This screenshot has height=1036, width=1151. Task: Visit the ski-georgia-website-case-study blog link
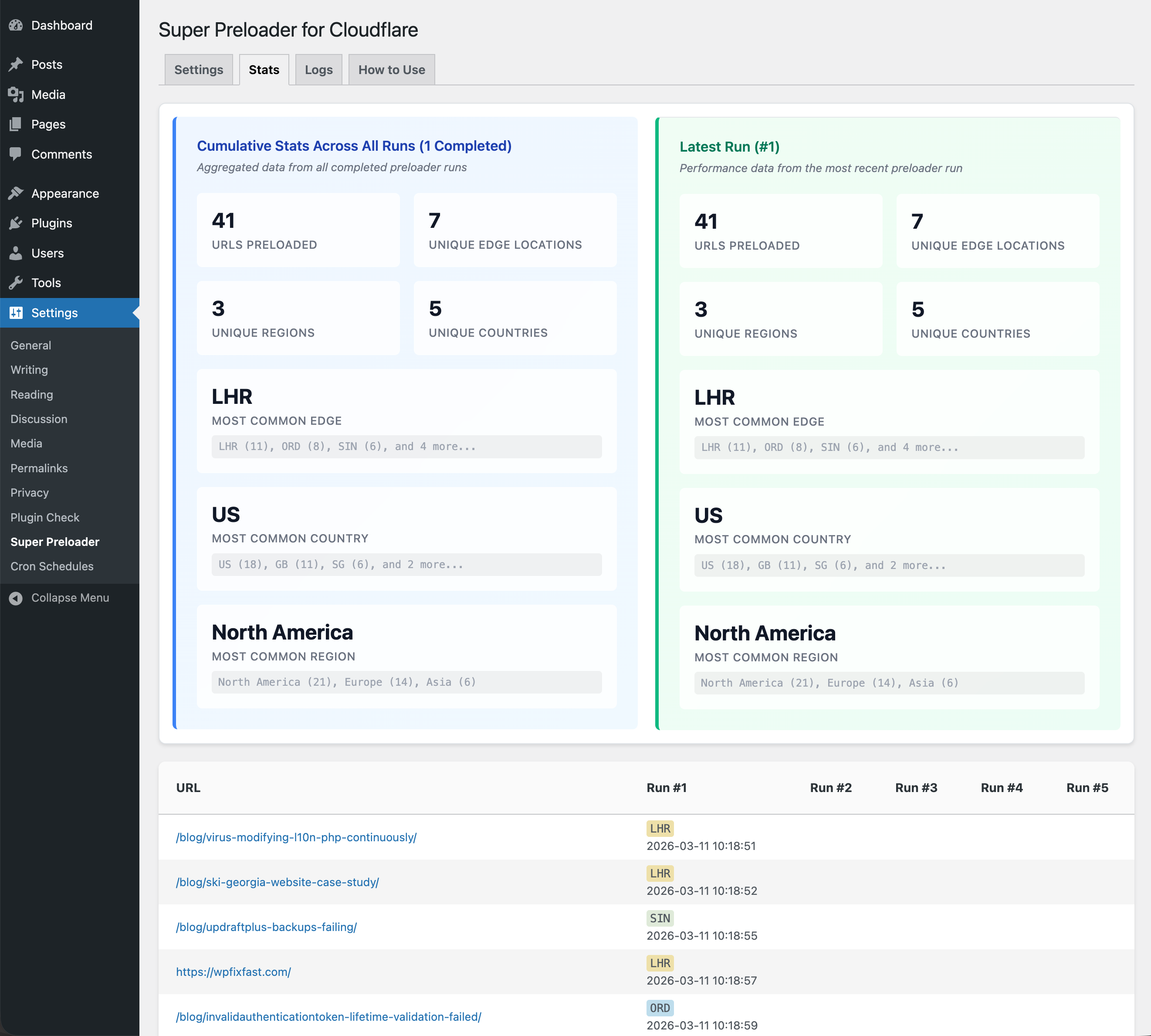[x=277, y=882]
